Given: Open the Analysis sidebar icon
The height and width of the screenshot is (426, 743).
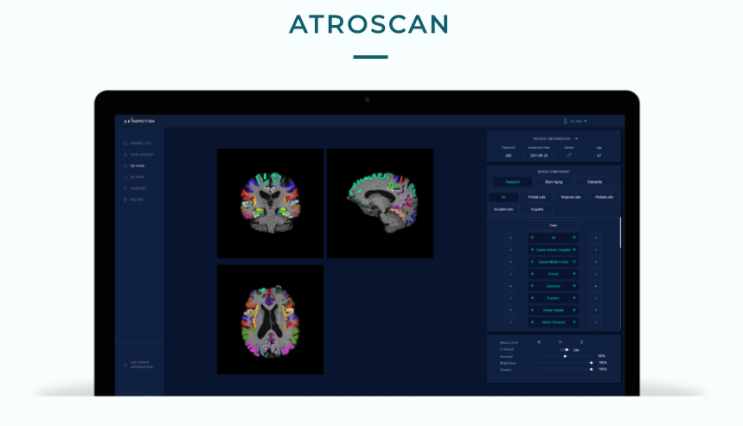Looking at the screenshot, I should [x=125, y=189].
